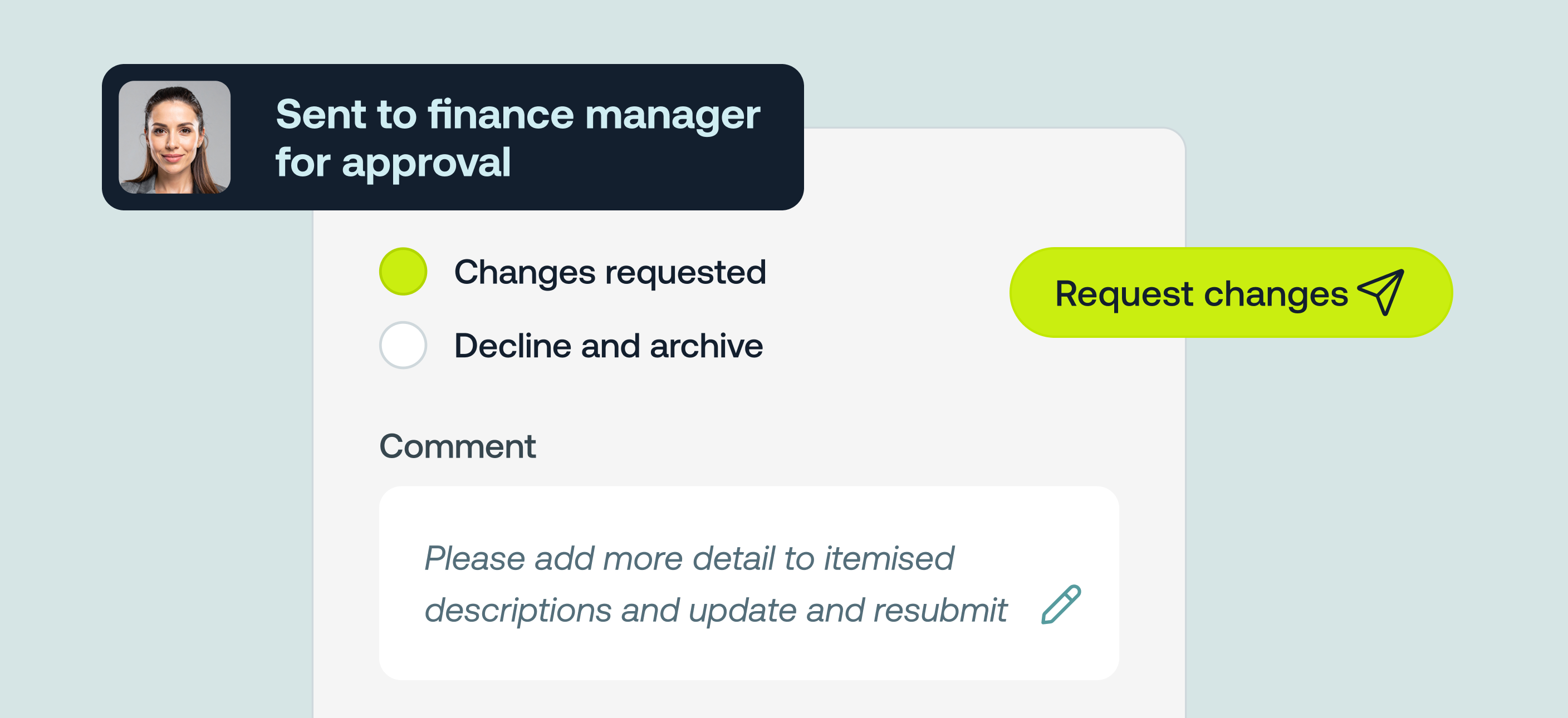This screenshot has height=718, width=1568.
Task: Click the "descriptions and update and resubmit" line
Action: click(715, 609)
